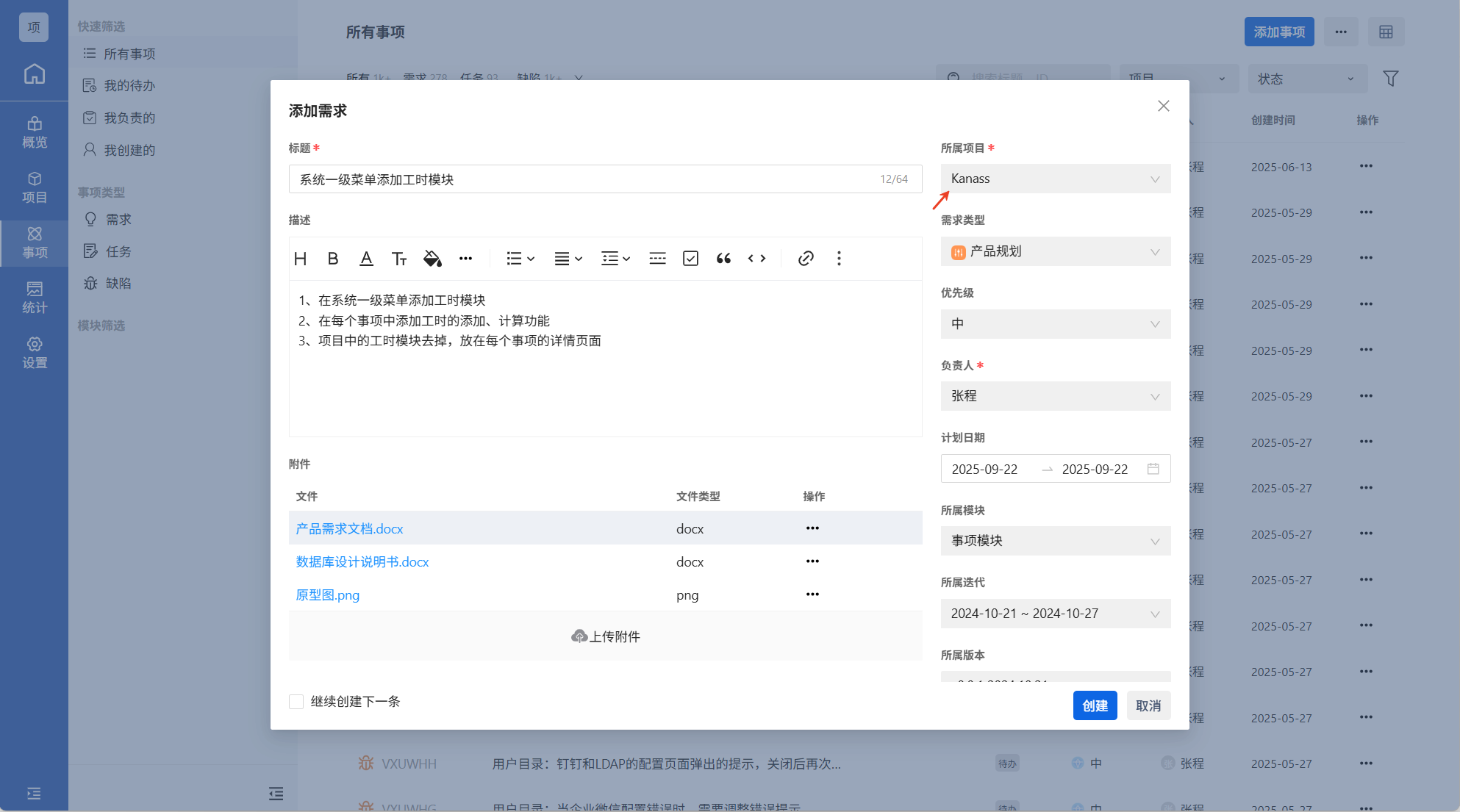Click the Bold formatting icon
The width and height of the screenshot is (1460, 812).
pos(333,259)
